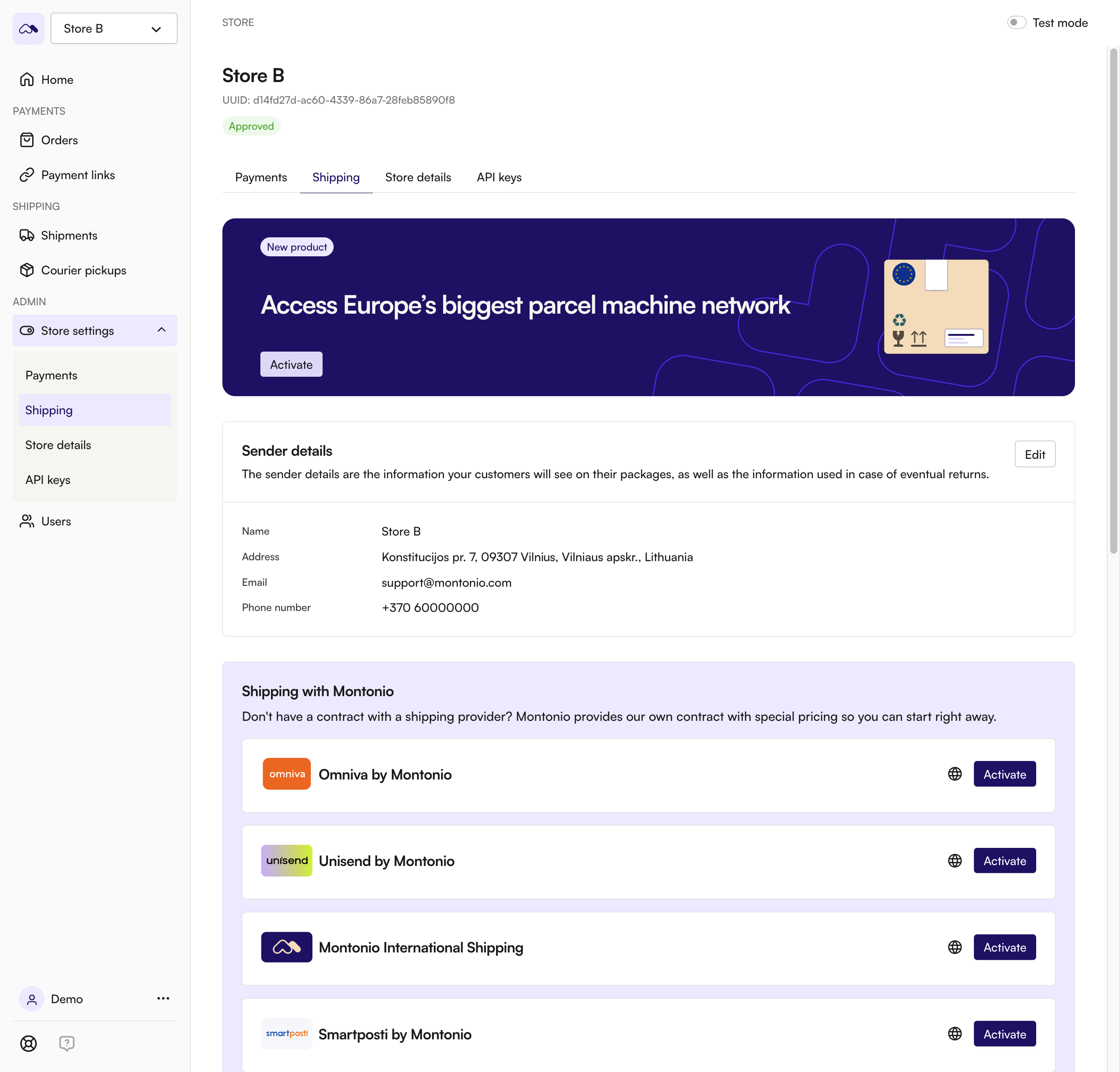Click the globe icon for Unisend
The height and width of the screenshot is (1072, 1120).
coord(954,861)
